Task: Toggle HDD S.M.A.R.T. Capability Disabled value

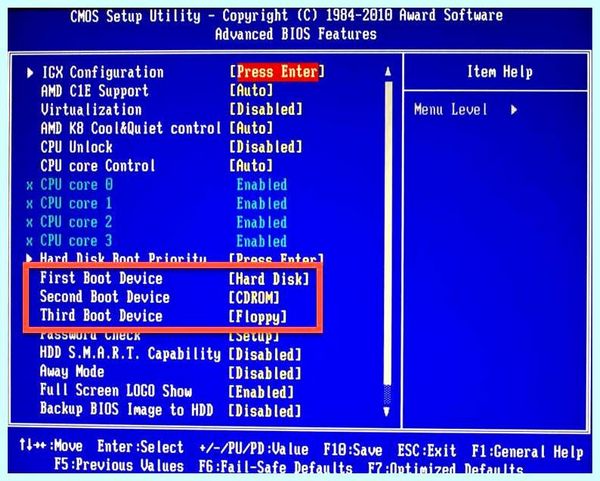Action: pyautogui.click(x=265, y=354)
